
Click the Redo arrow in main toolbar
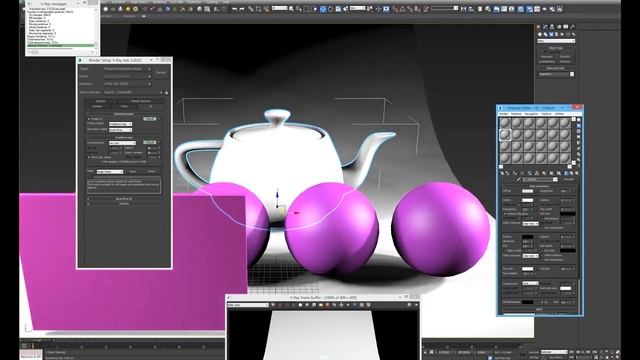click(242, 9)
